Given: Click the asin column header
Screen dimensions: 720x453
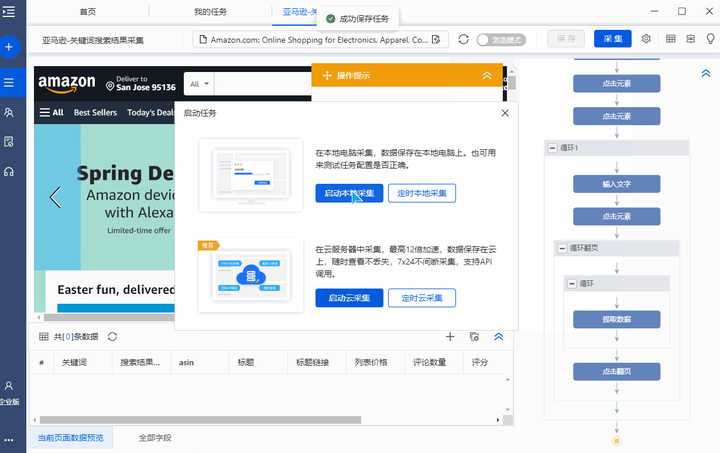Looking at the screenshot, I should click(x=186, y=362).
